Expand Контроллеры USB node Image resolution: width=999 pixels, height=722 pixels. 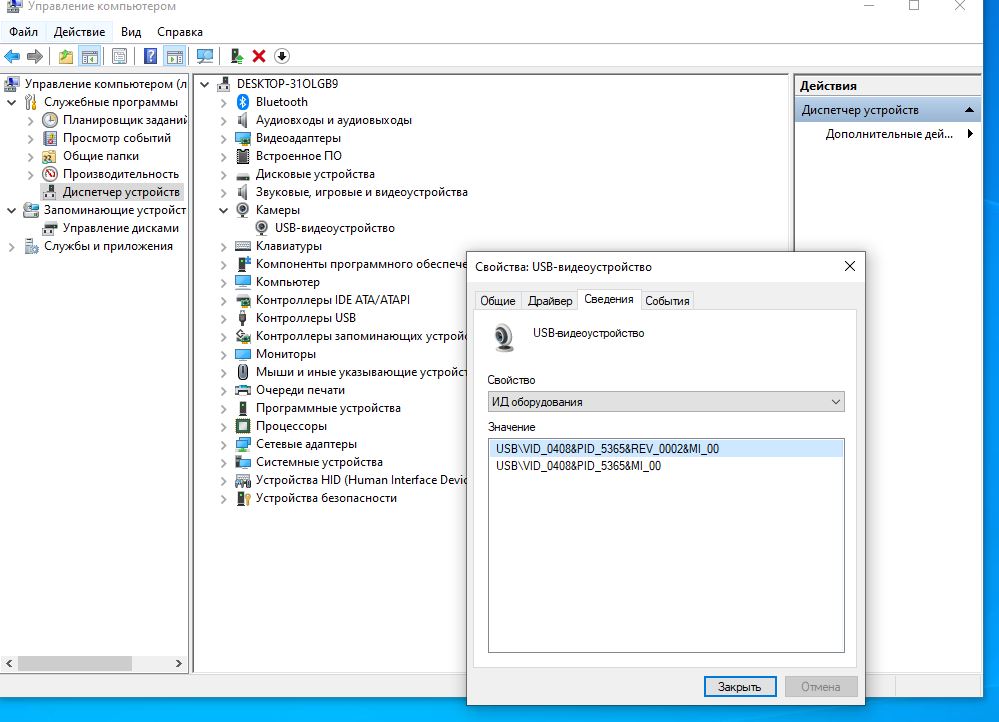point(222,317)
